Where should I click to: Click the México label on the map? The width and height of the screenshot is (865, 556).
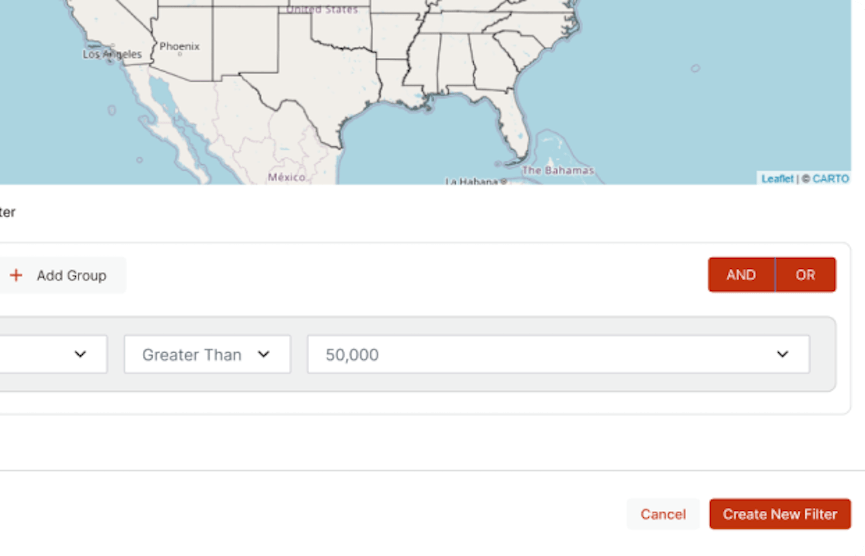[286, 177]
